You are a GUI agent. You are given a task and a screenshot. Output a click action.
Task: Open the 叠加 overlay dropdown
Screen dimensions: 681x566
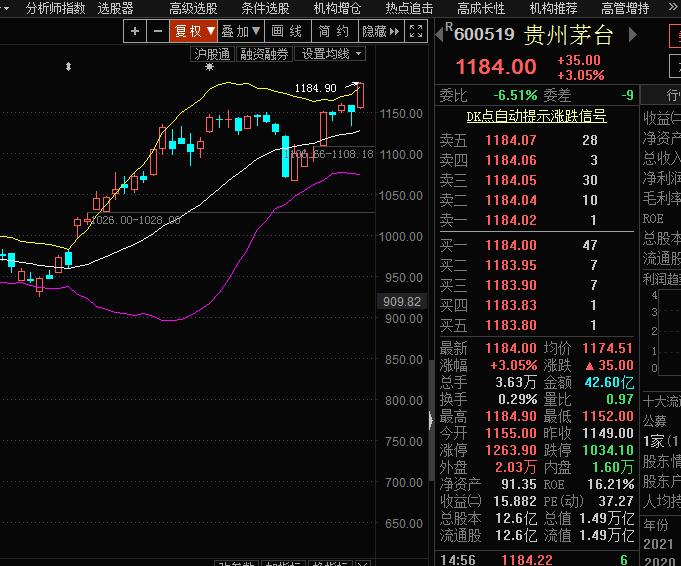click(x=241, y=31)
